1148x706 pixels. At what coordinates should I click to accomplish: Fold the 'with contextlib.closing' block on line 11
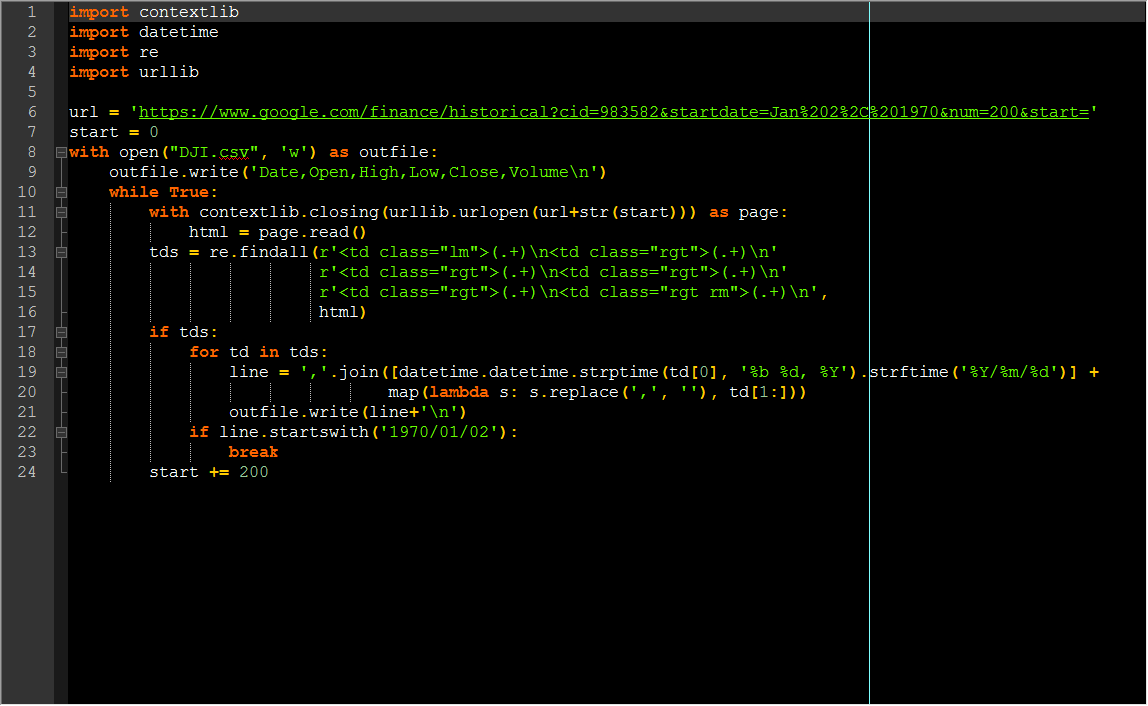62,212
